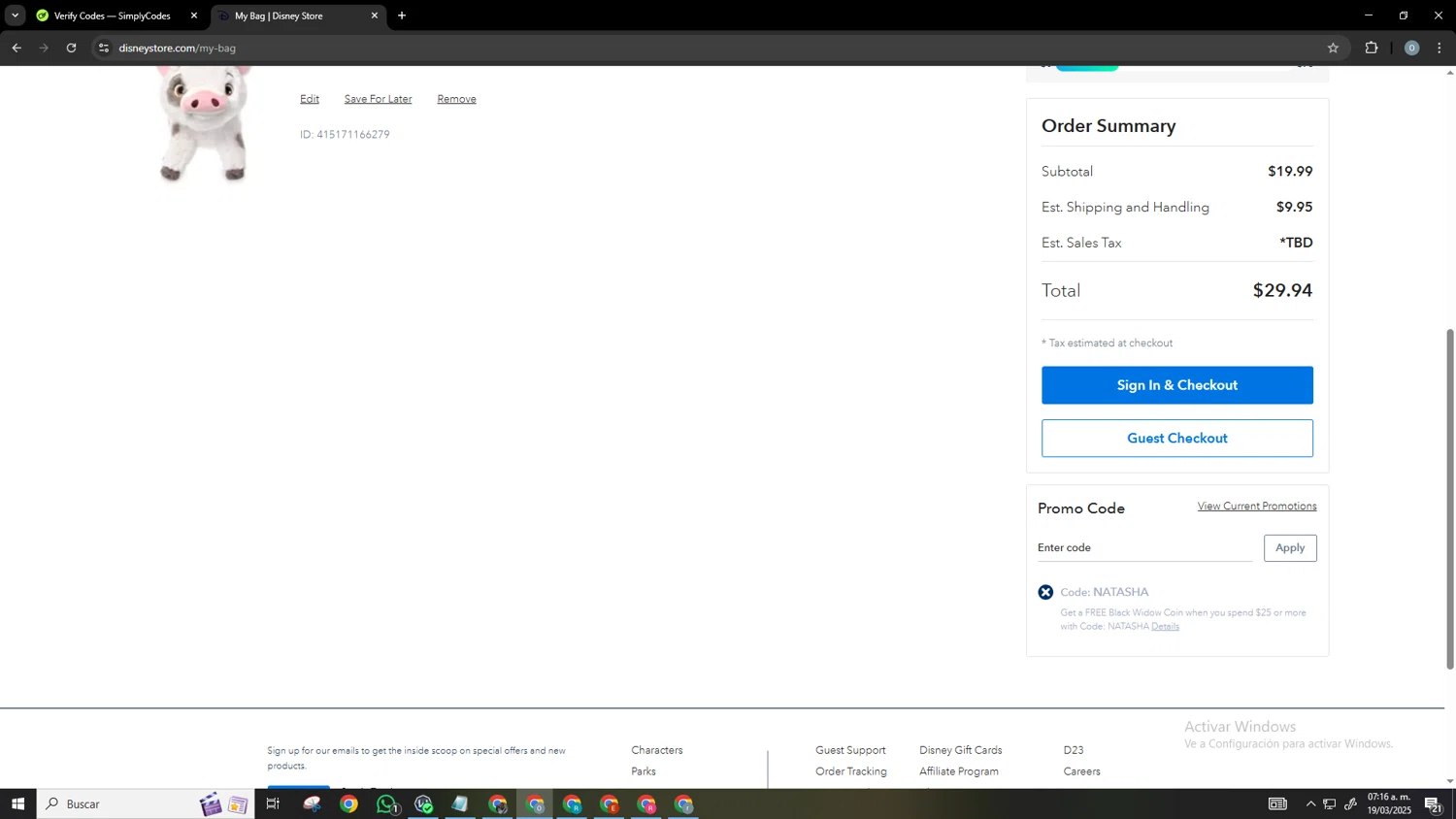This screenshot has width=1456, height=819.
Task: Focus the Enter code promo field
Action: 1144,548
